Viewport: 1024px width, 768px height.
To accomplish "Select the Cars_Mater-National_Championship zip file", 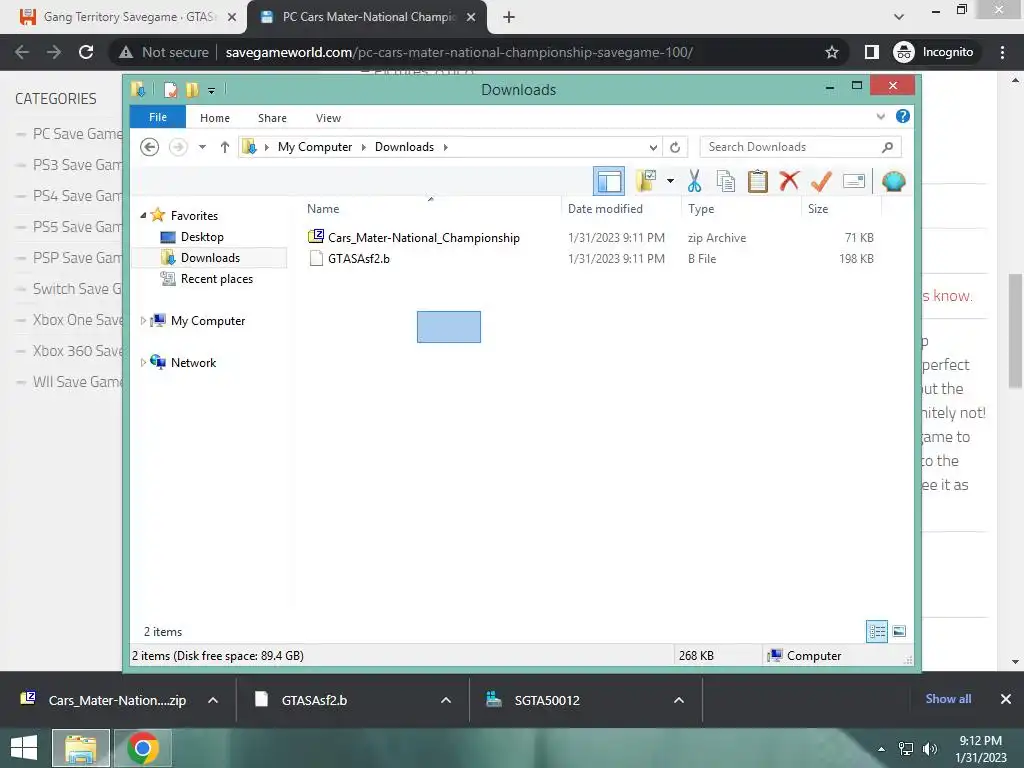I will [x=423, y=238].
